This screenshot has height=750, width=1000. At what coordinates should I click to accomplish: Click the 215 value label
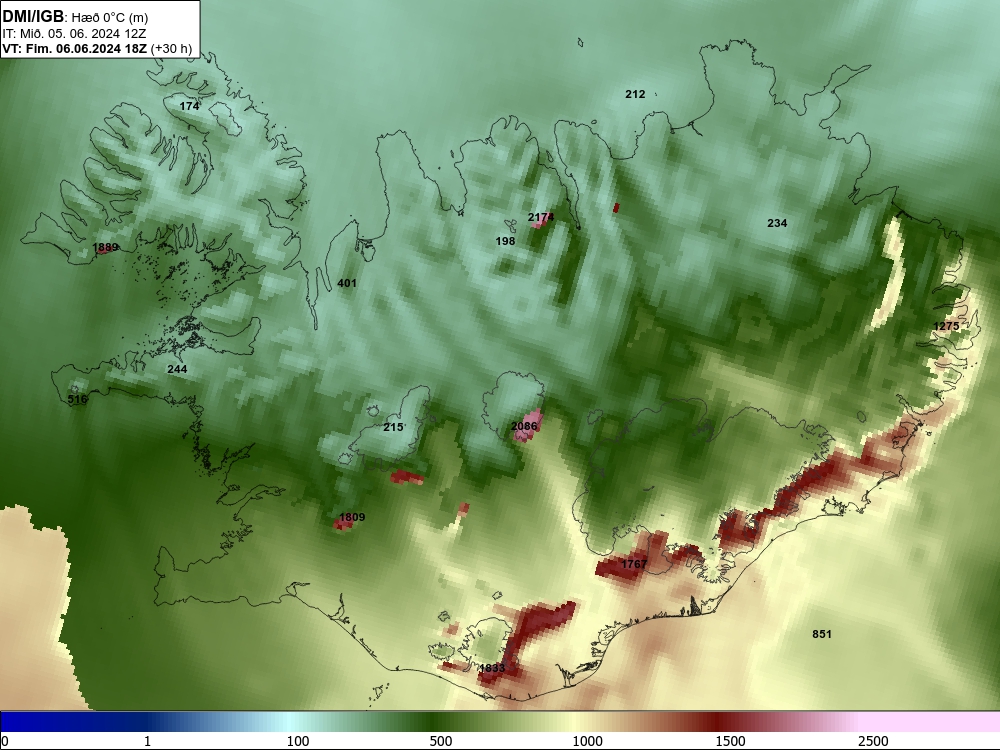pos(393,427)
